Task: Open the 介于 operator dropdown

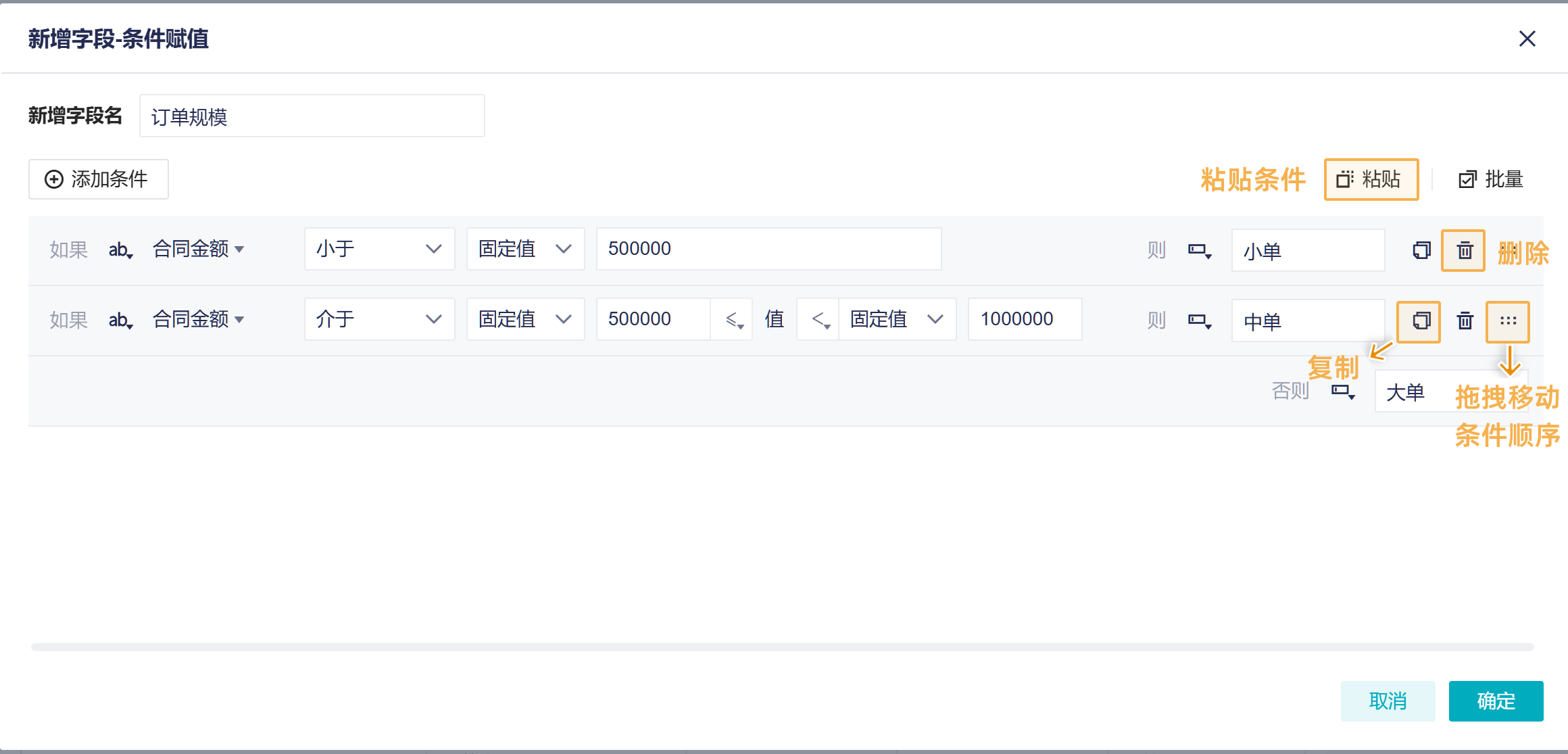Action: [x=379, y=319]
